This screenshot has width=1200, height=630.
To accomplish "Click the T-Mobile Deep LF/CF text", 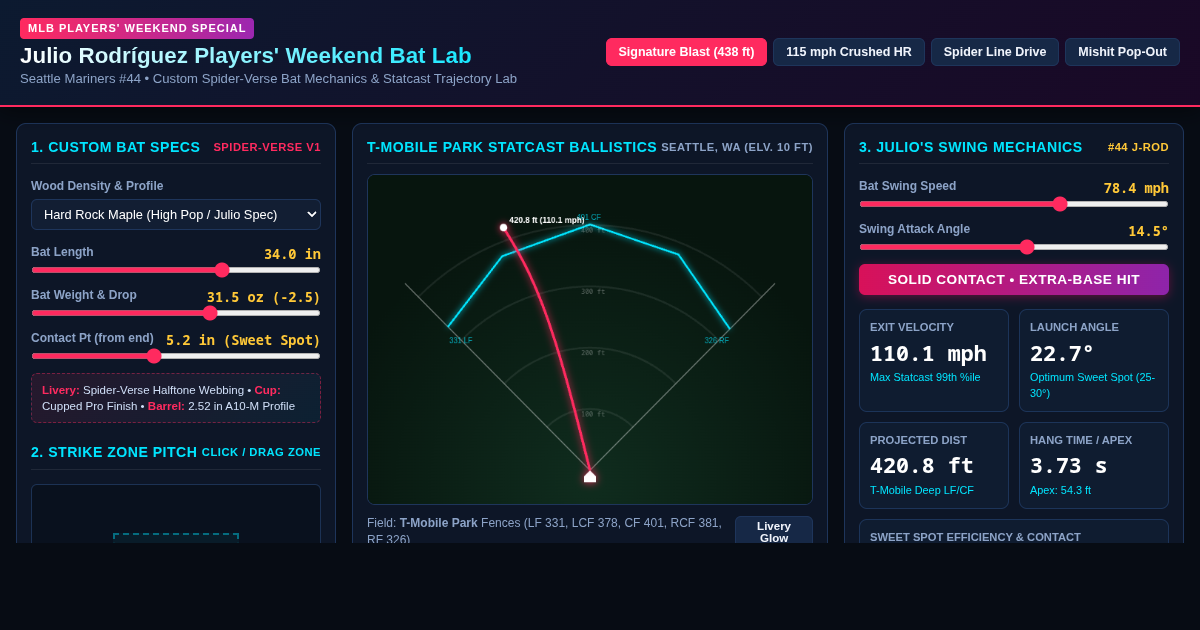I will (x=922, y=490).
